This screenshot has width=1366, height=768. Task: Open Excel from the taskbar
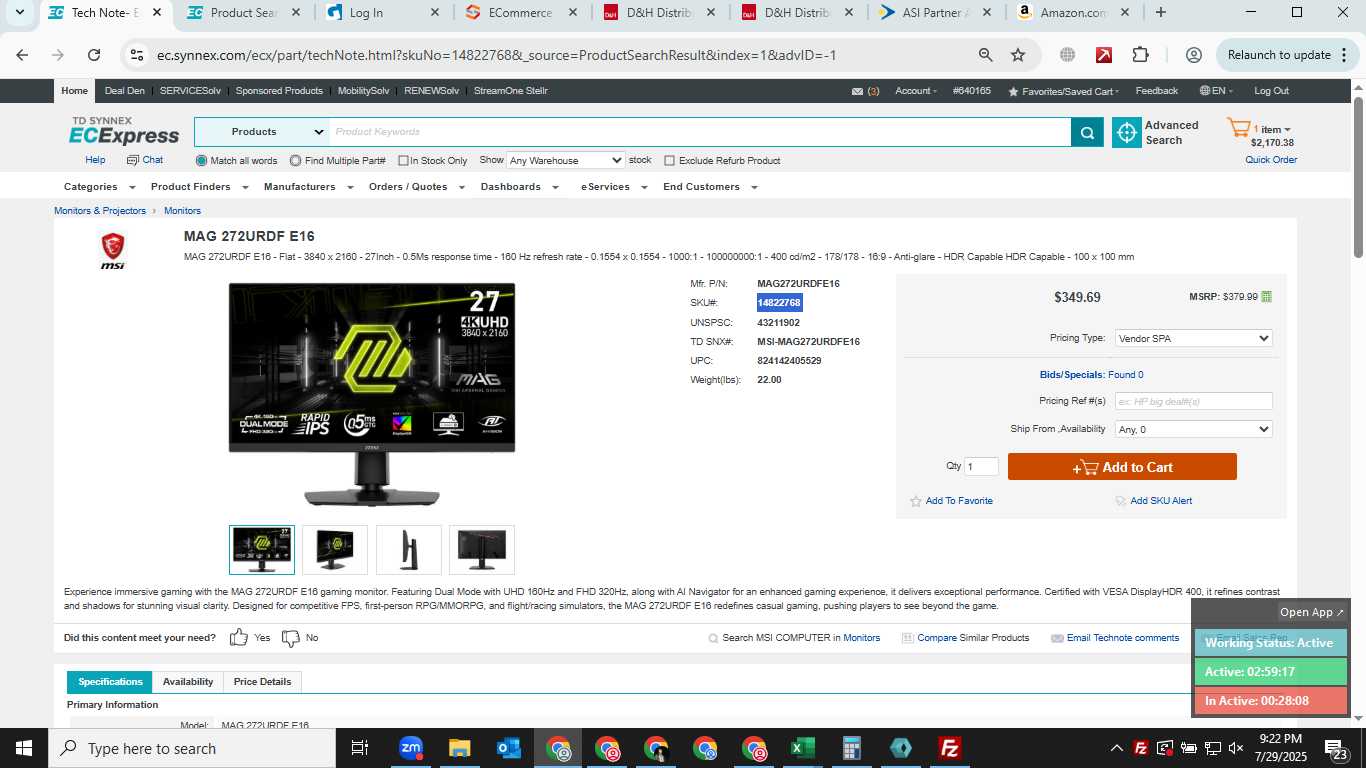tap(802, 748)
